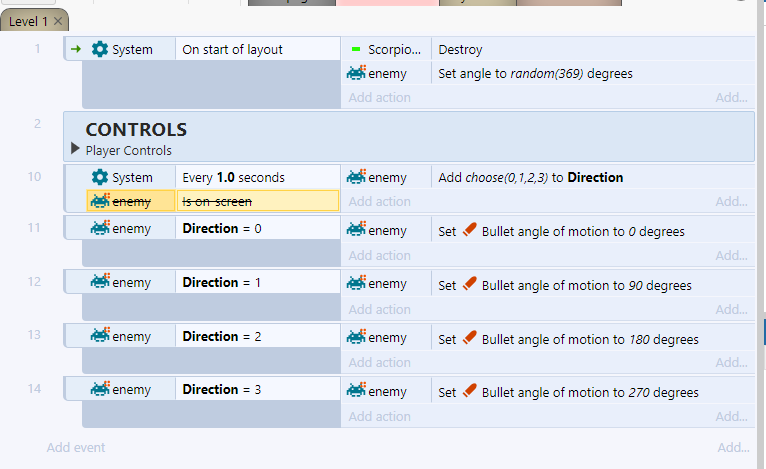Click enemy condition icon in event 14
Screen dimensions: 766x469
[100, 389]
